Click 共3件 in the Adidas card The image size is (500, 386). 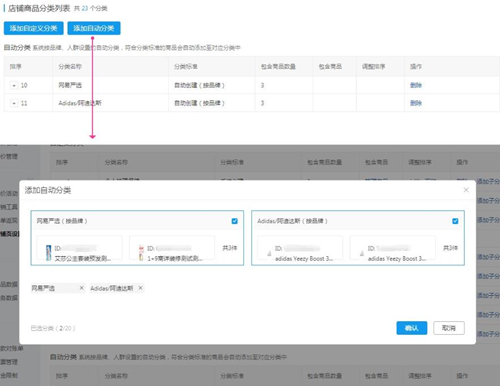[x=450, y=248]
